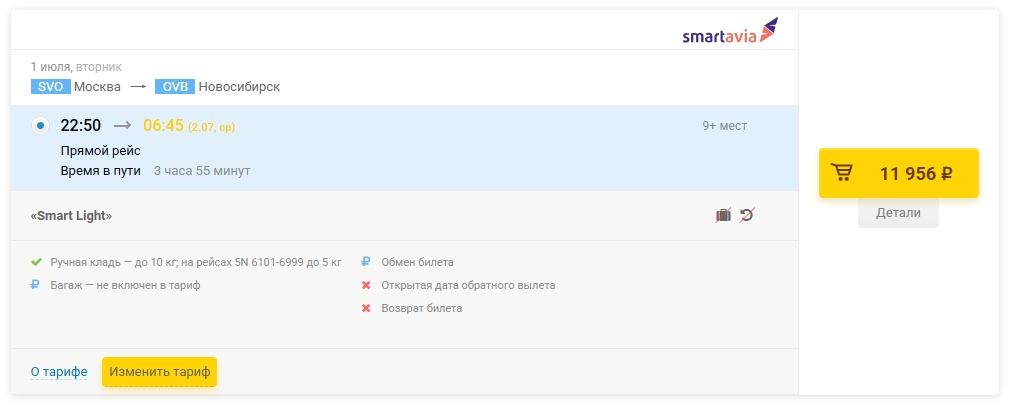
Task: Click the crossed-out refund icon
Action: (x=747, y=215)
